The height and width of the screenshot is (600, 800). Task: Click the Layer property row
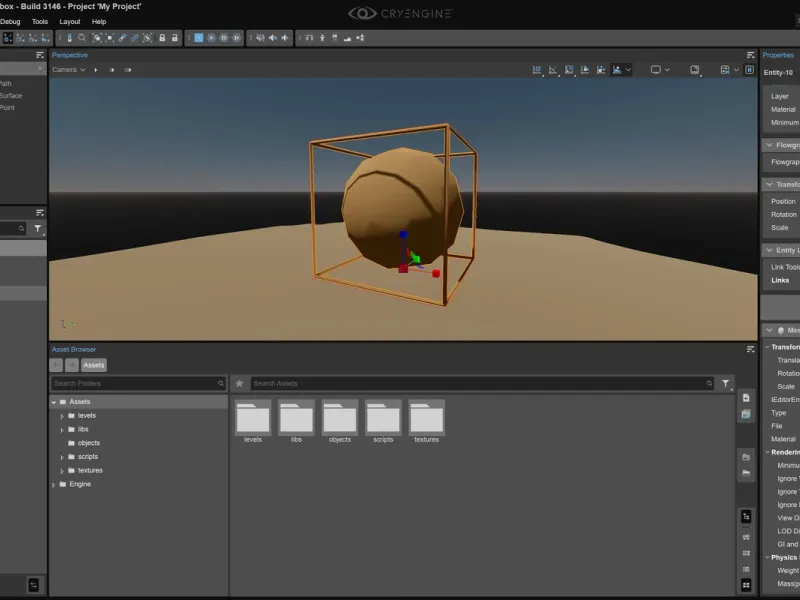780,96
